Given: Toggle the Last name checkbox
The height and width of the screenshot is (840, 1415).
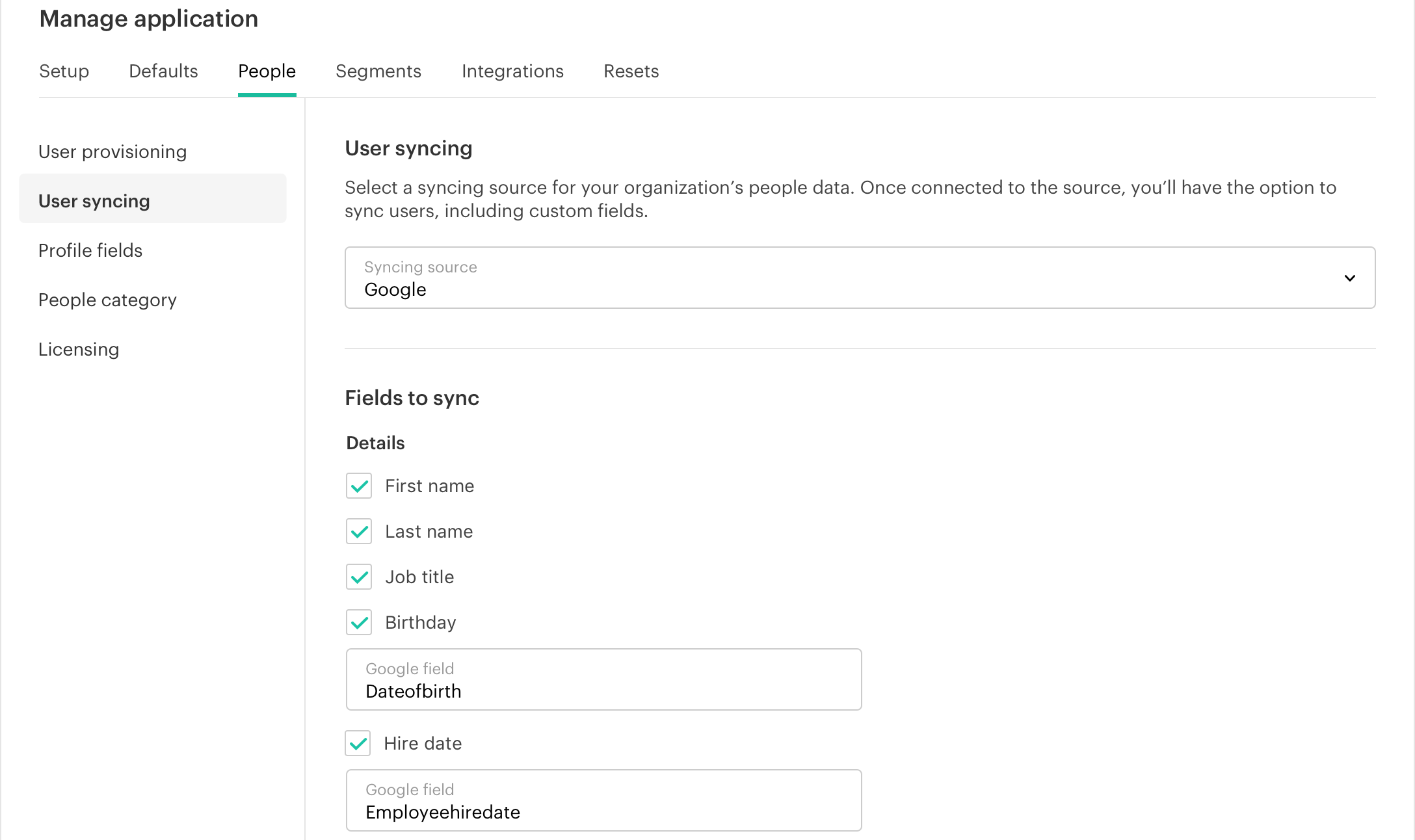Looking at the screenshot, I should [359, 531].
